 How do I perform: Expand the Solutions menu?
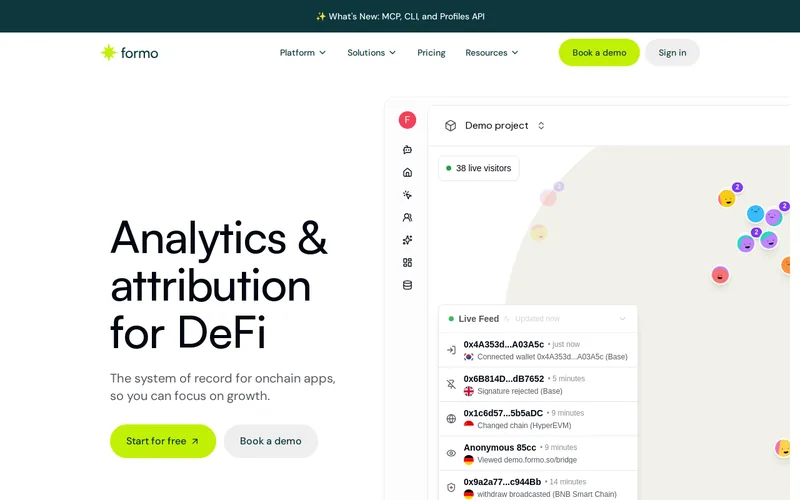click(x=371, y=53)
